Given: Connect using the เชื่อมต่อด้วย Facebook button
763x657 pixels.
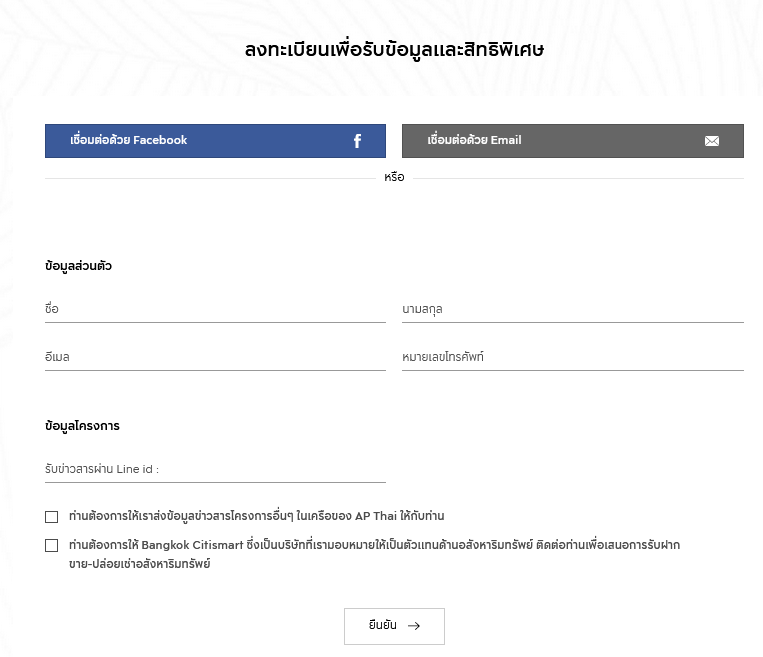Looking at the screenshot, I should coord(215,141).
